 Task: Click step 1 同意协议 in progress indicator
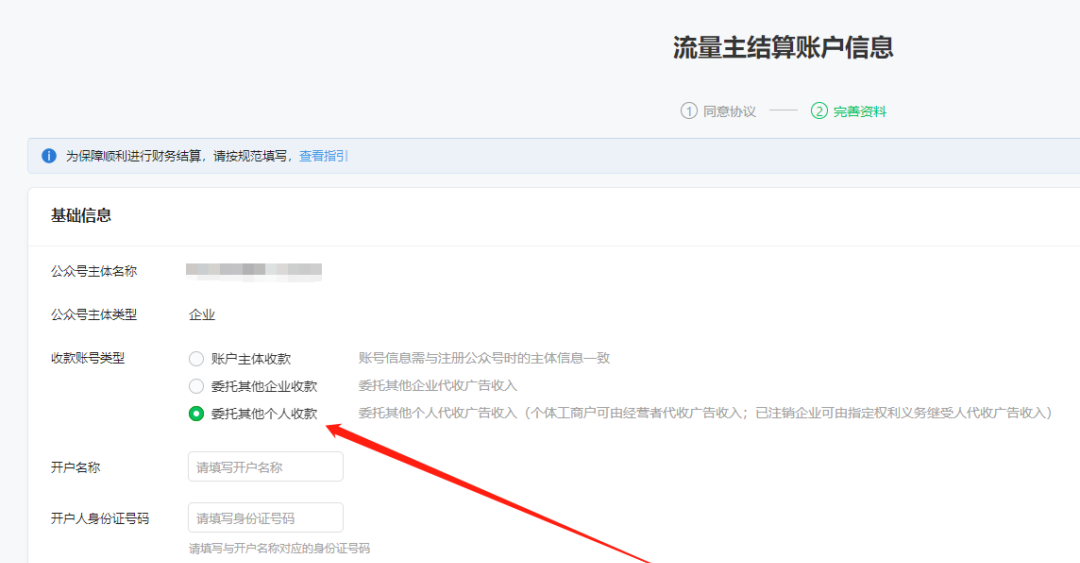coord(718,111)
